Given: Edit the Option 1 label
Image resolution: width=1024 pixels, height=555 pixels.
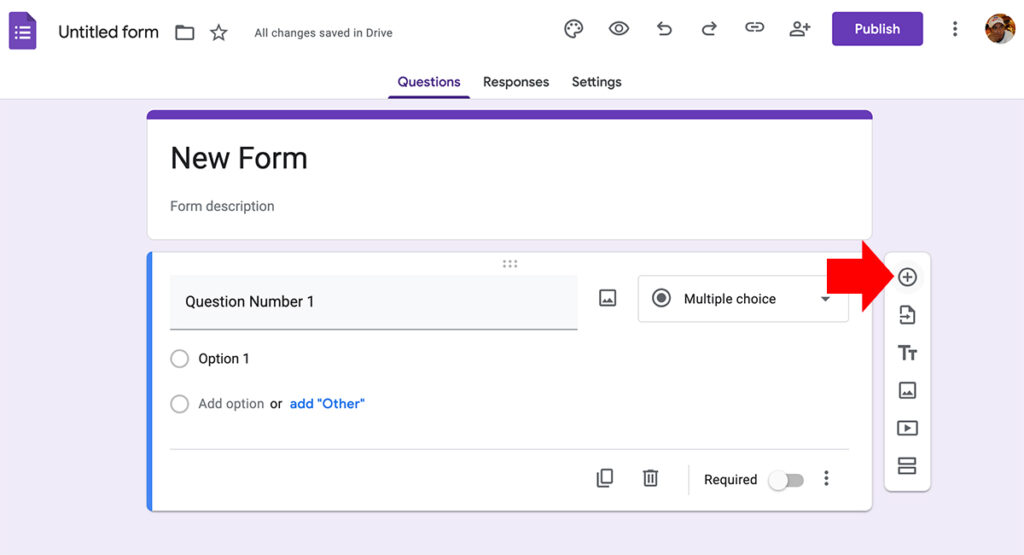Looking at the screenshot, I should tap(224, 358).
